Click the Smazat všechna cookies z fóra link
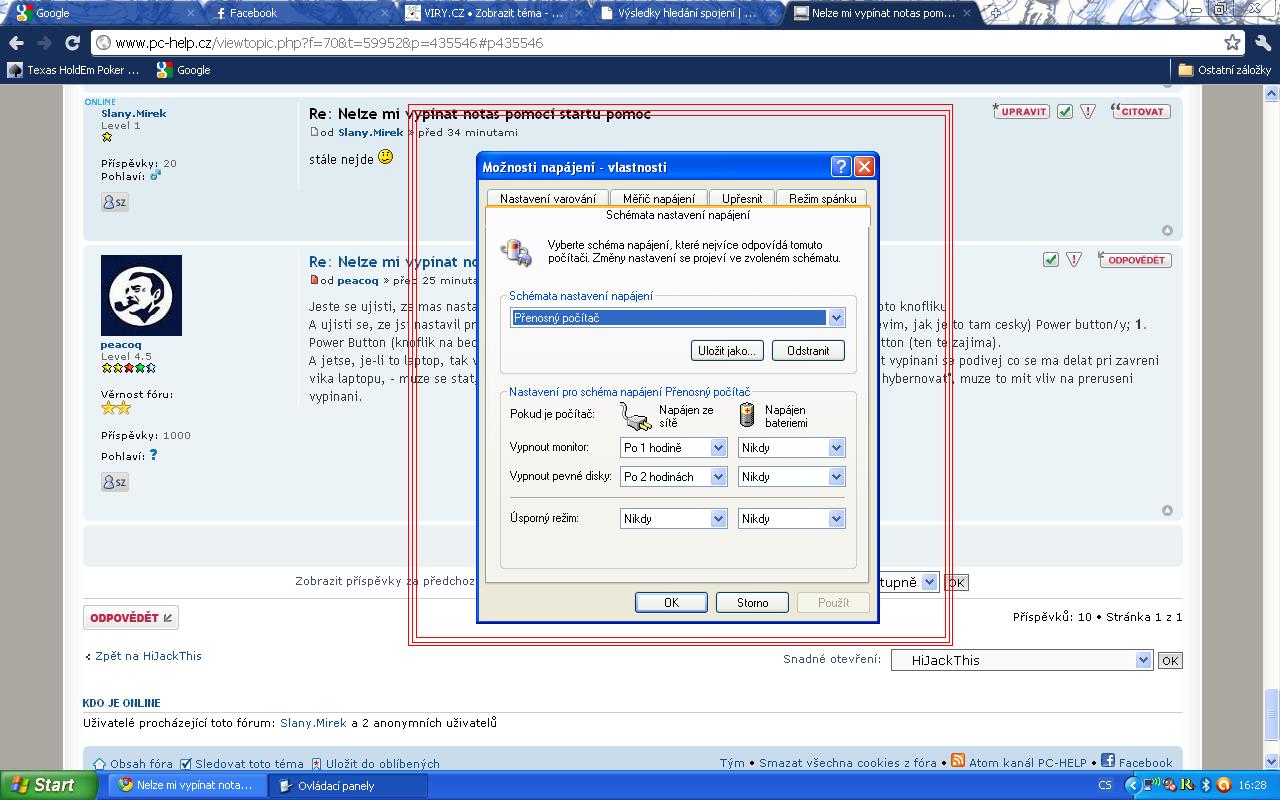 click(848, 763)
